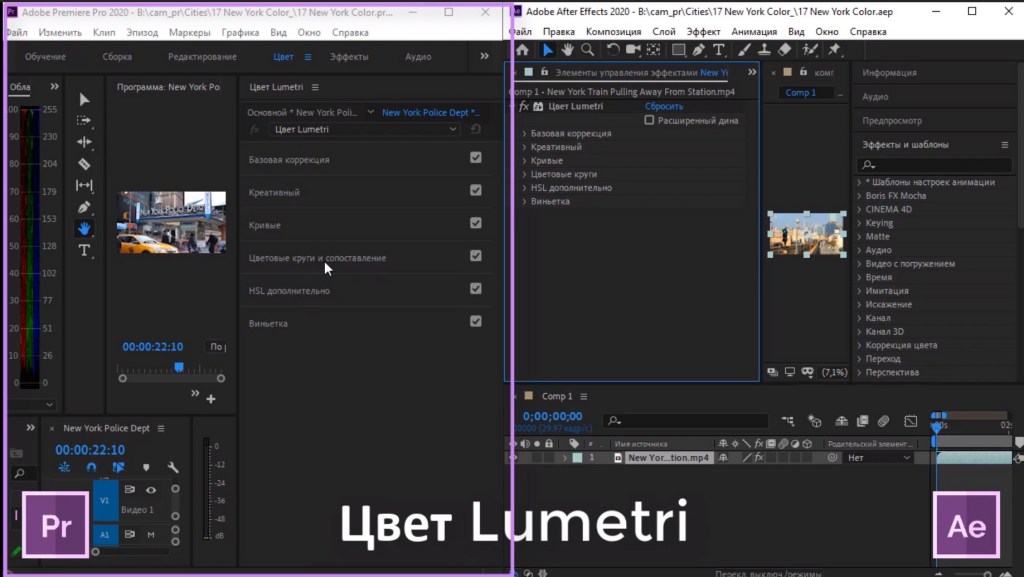
Task: Toggle snapping magnet in Premiere timeline
Action: 91,467
